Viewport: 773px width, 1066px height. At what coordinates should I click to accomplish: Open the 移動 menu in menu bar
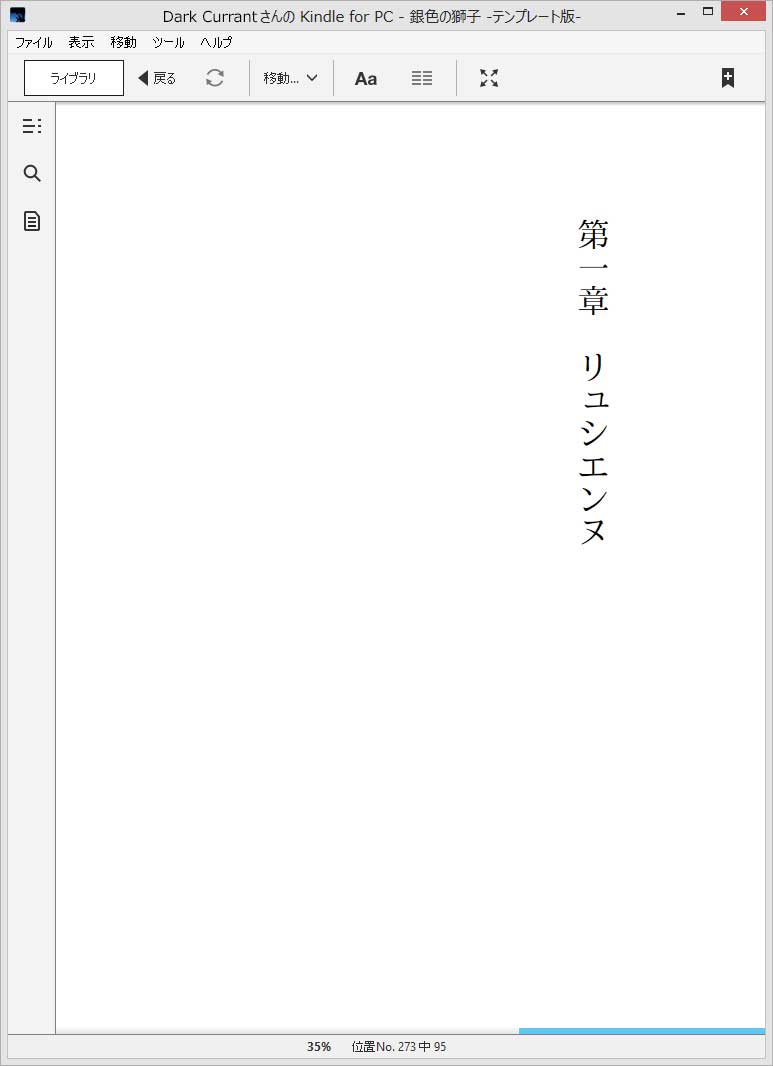pos(124,42)
